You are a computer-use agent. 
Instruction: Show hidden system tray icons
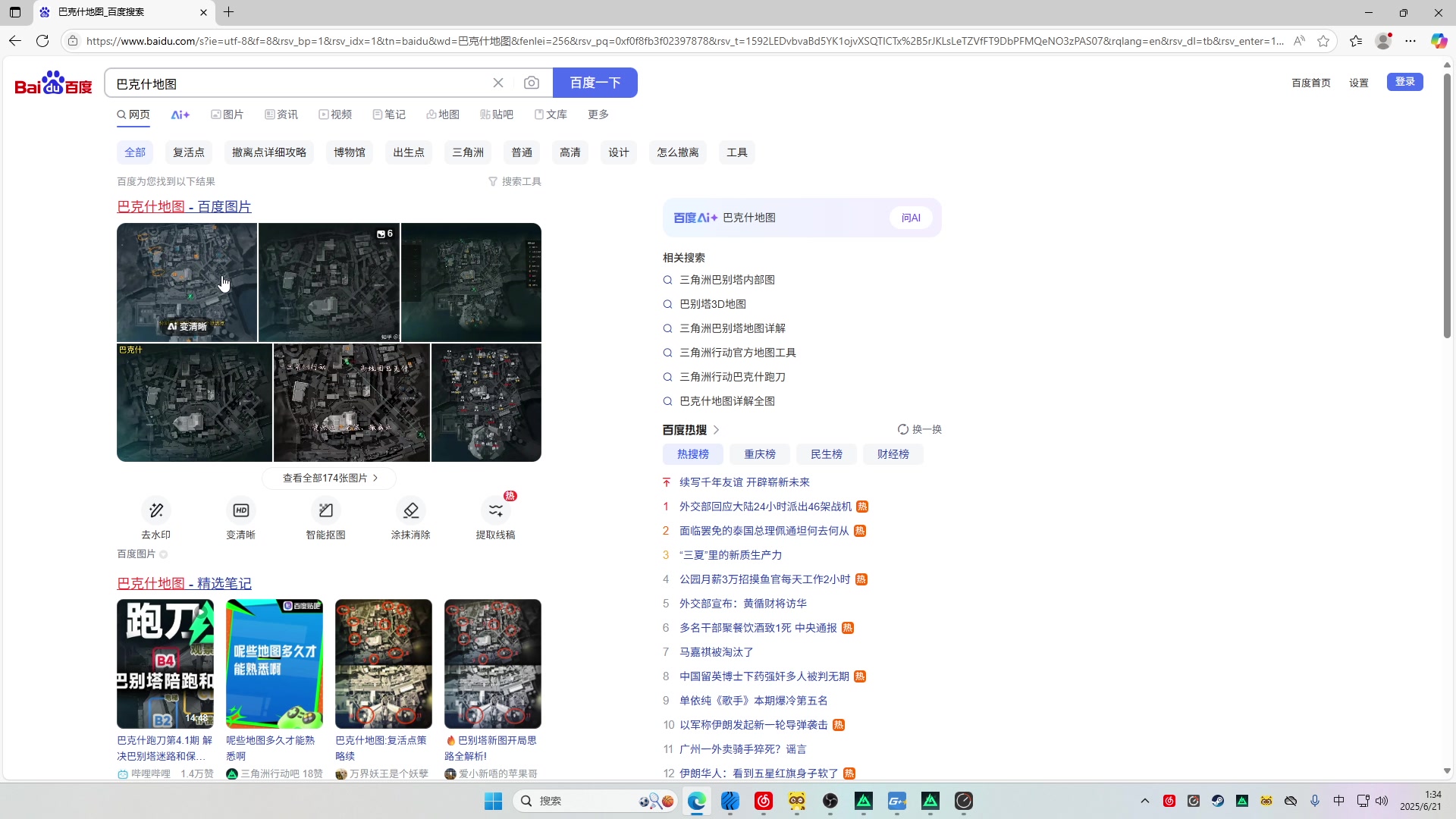point(1145,801)
